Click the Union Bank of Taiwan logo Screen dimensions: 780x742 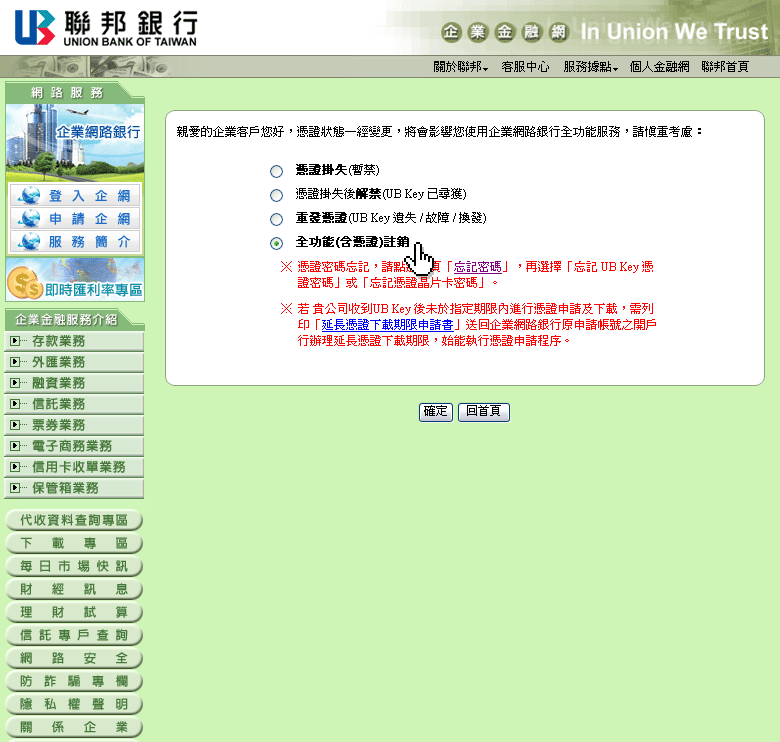pos(106,28)
